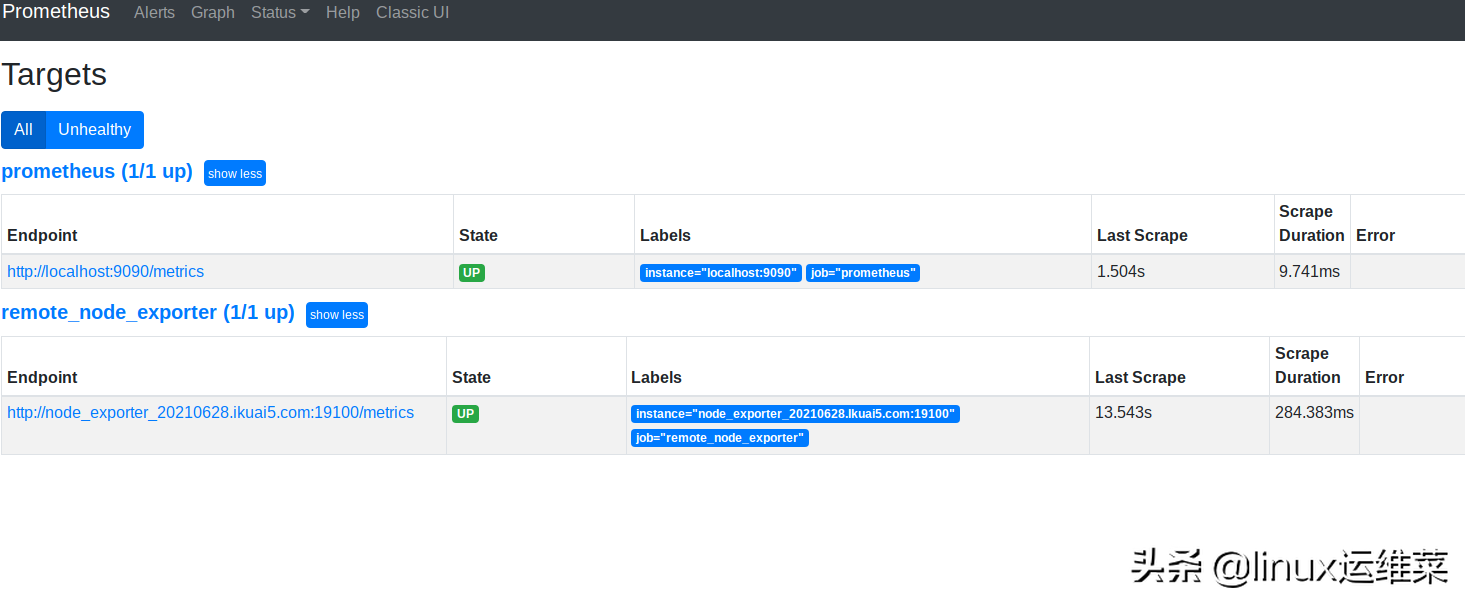The height and width of the screenshot is (603, 1465).
Task: Select the 13.543s last scrape value
Action: pos(1123,412)
